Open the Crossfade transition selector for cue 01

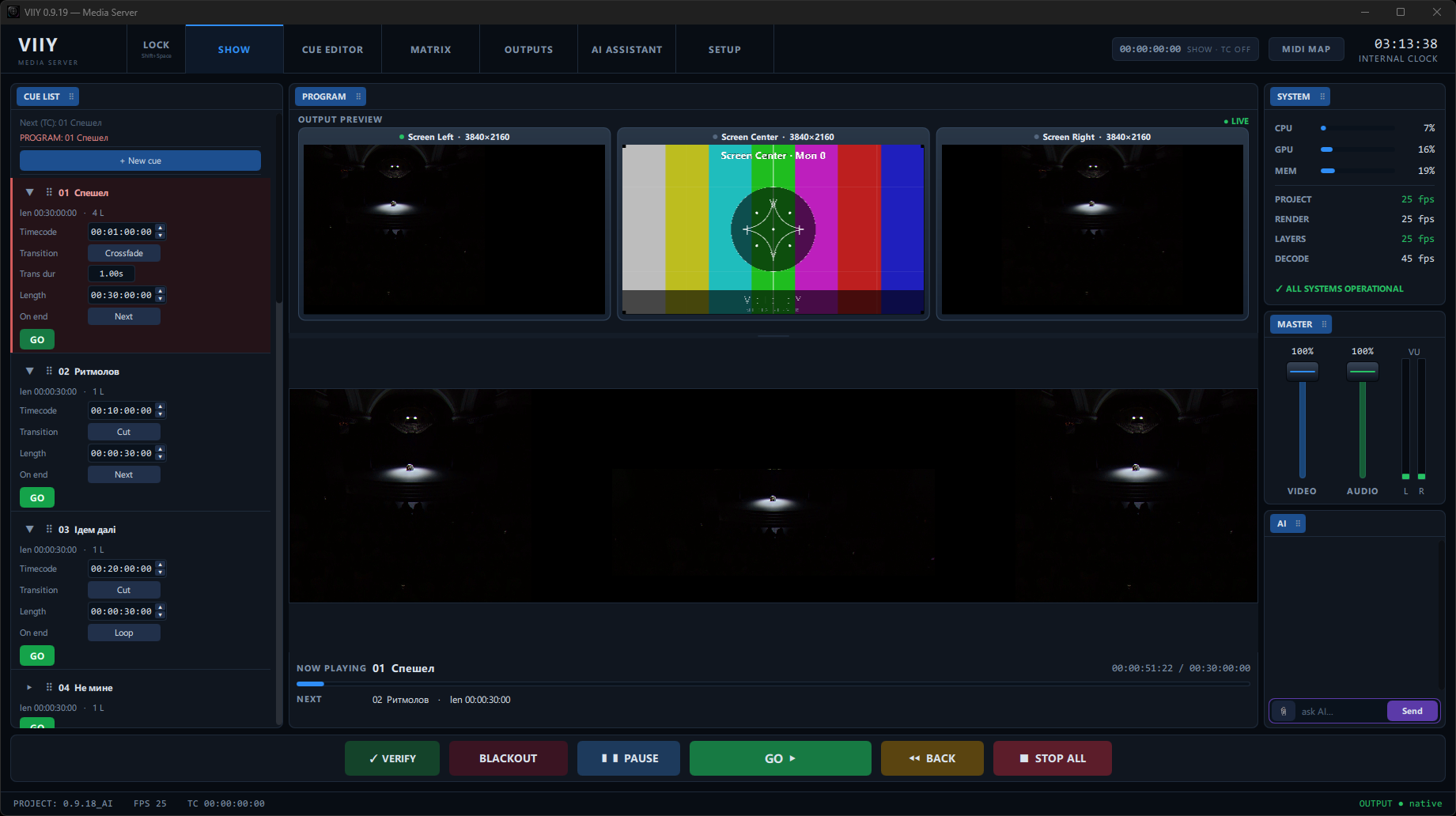point(124,253)
